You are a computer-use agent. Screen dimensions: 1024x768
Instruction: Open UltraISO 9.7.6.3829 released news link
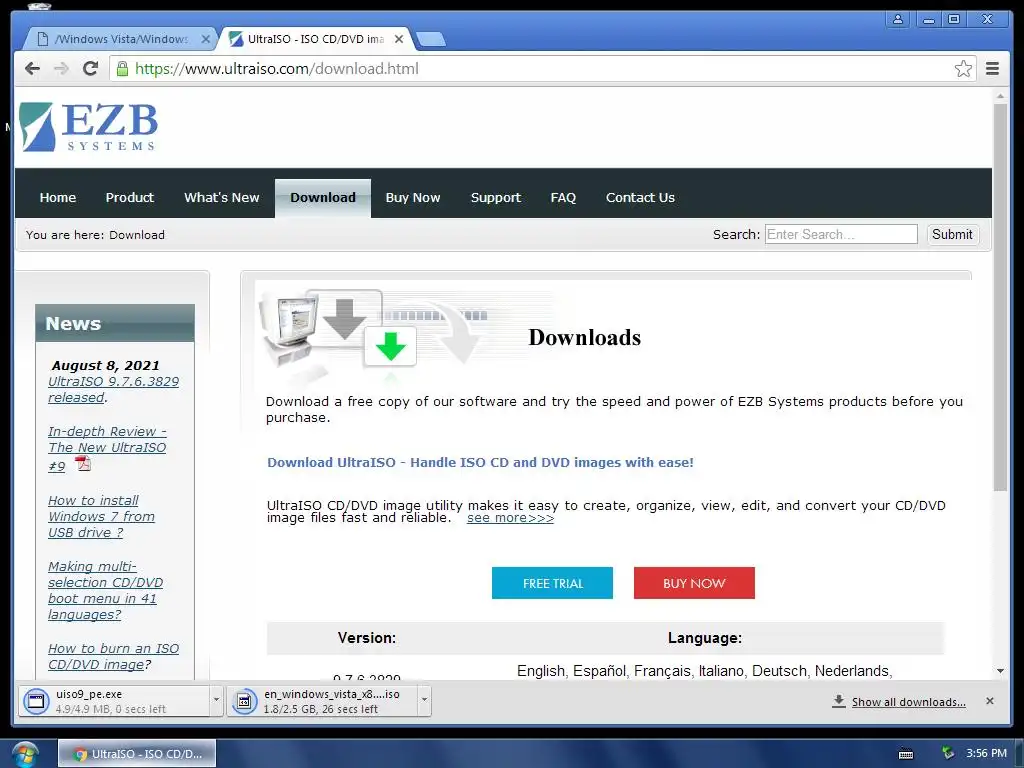click(x=113, y=389)
